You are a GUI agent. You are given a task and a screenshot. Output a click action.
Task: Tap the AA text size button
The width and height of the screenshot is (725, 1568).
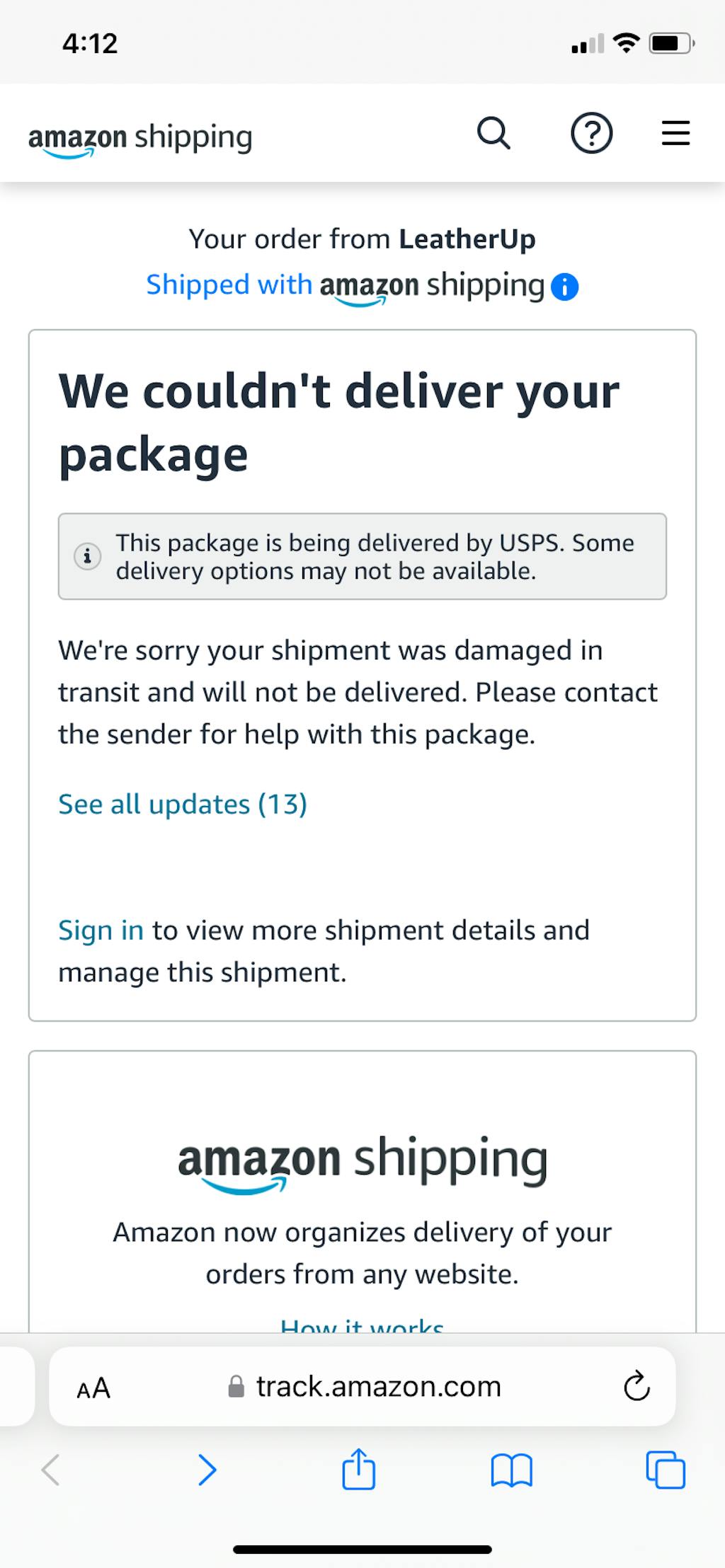93,1388
